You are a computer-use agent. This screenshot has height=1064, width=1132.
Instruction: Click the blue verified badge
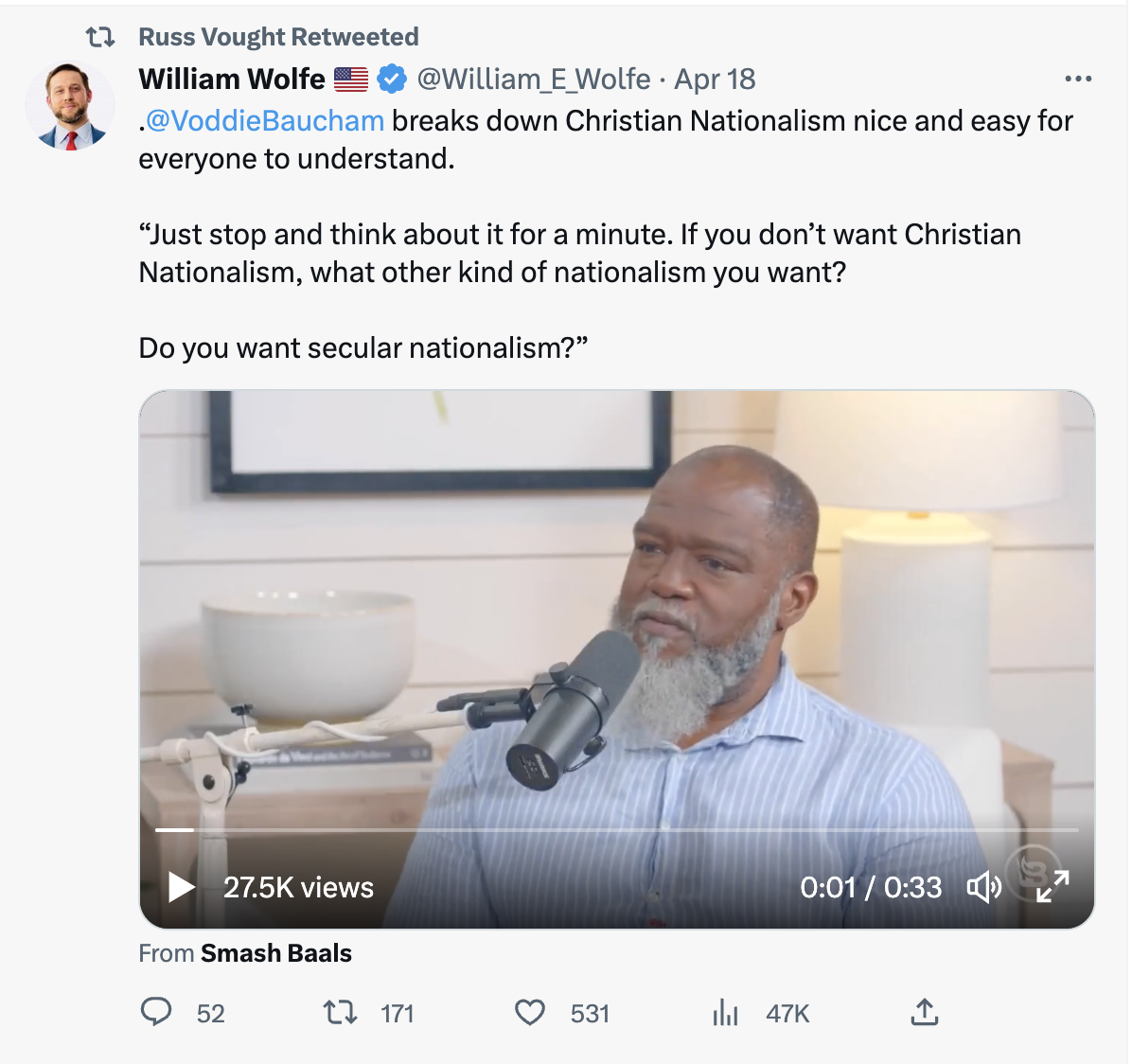pyautogui.click(x=392, y=80)
